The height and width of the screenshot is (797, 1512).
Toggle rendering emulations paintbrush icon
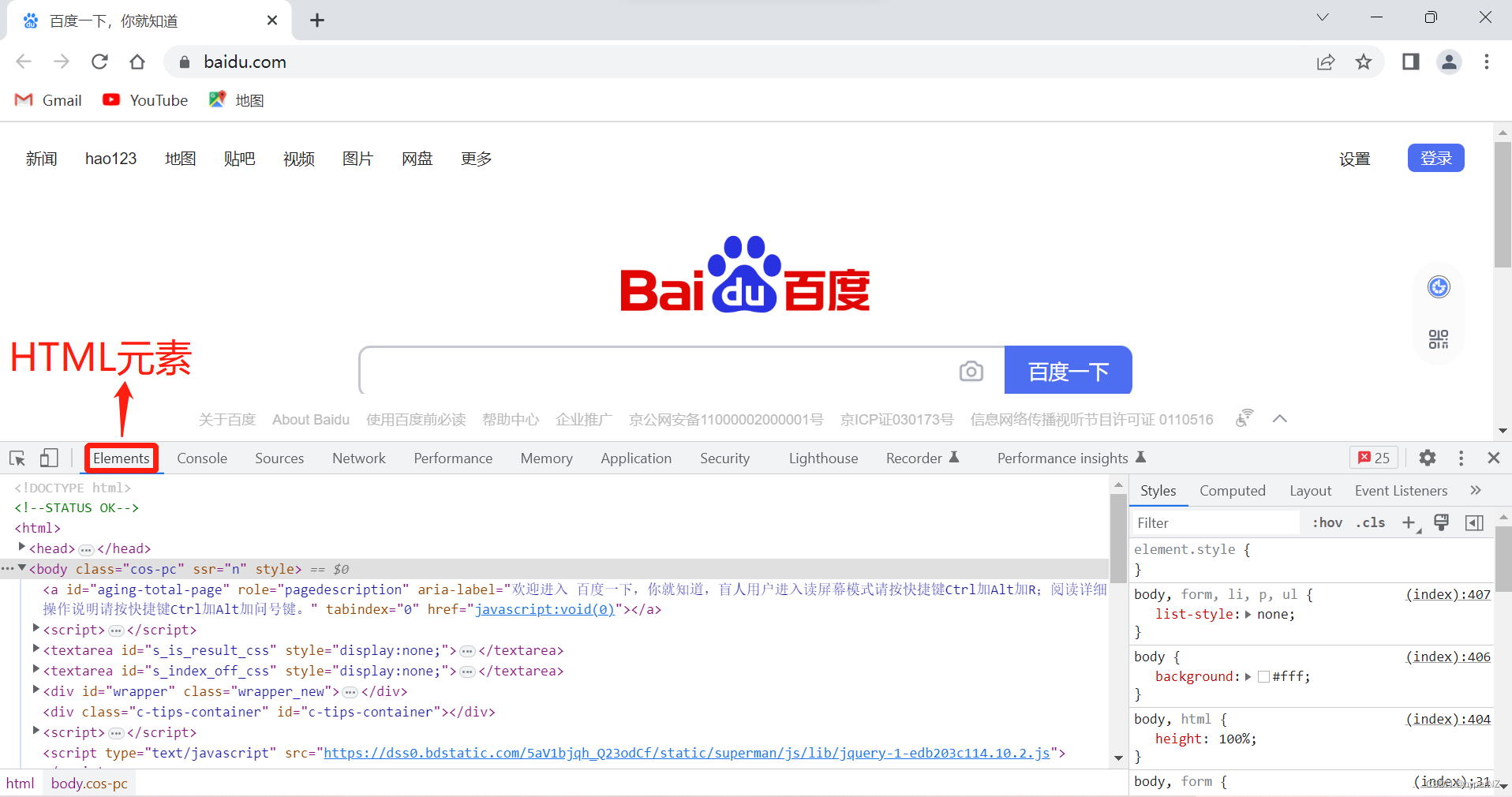pos(1441,522)
